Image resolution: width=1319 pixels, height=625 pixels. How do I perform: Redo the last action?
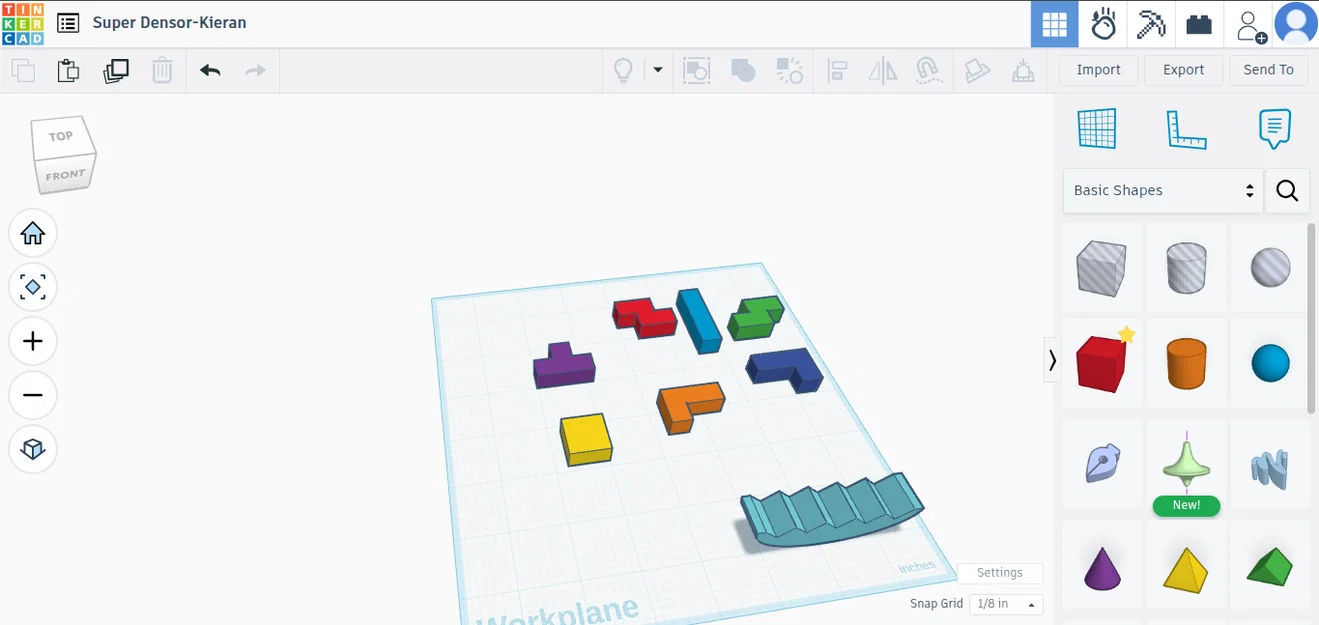pyautogui.click(x=256, y=70)
